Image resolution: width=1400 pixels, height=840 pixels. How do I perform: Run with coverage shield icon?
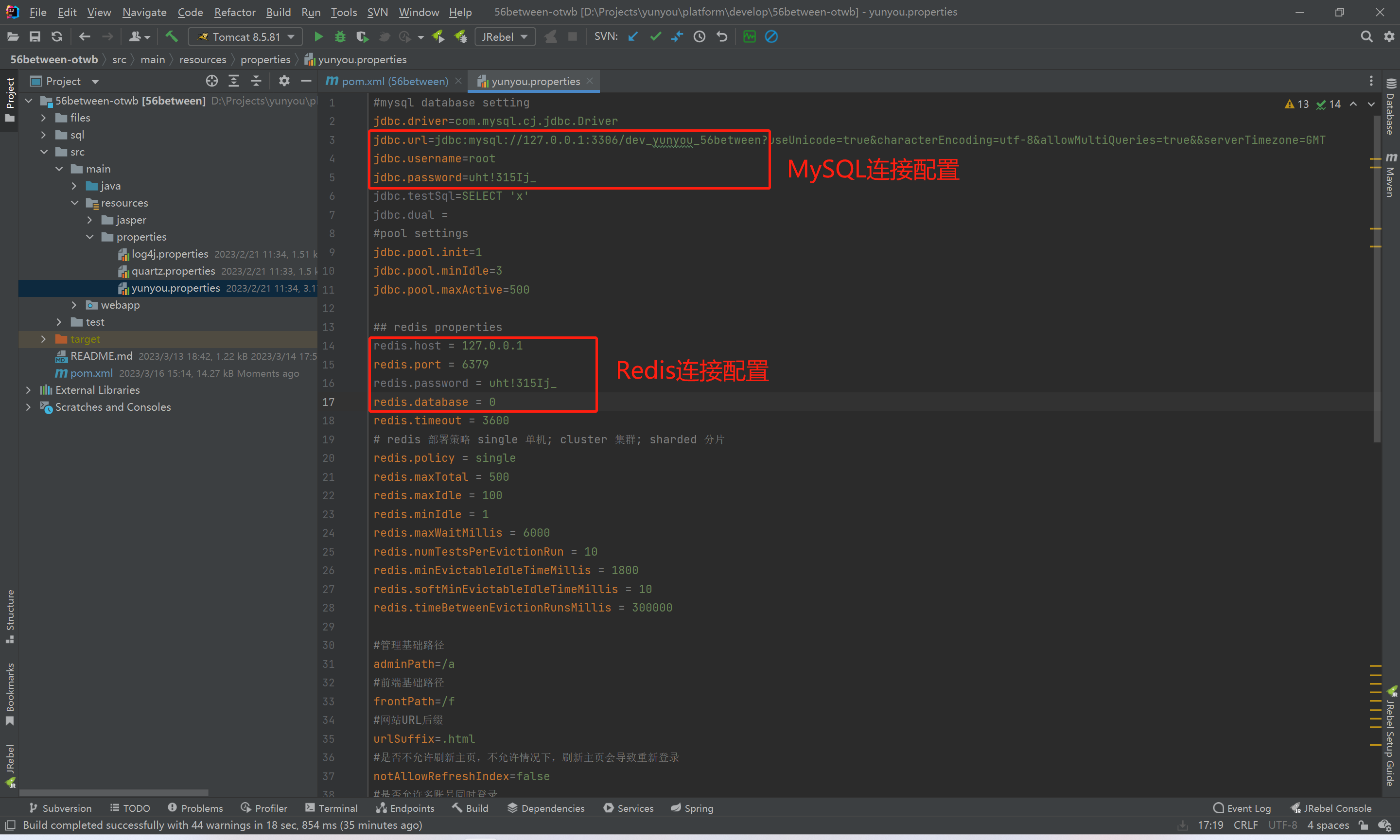pos(362,37)
